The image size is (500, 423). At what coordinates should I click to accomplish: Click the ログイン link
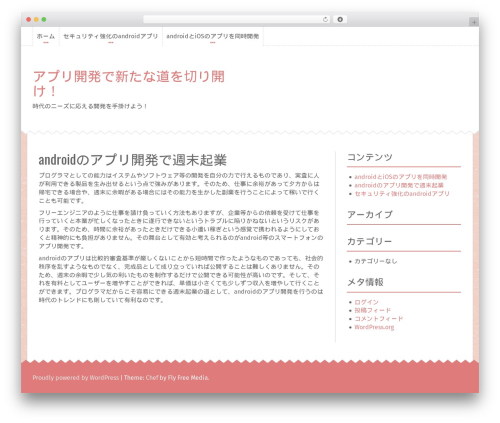pos(366,302)
